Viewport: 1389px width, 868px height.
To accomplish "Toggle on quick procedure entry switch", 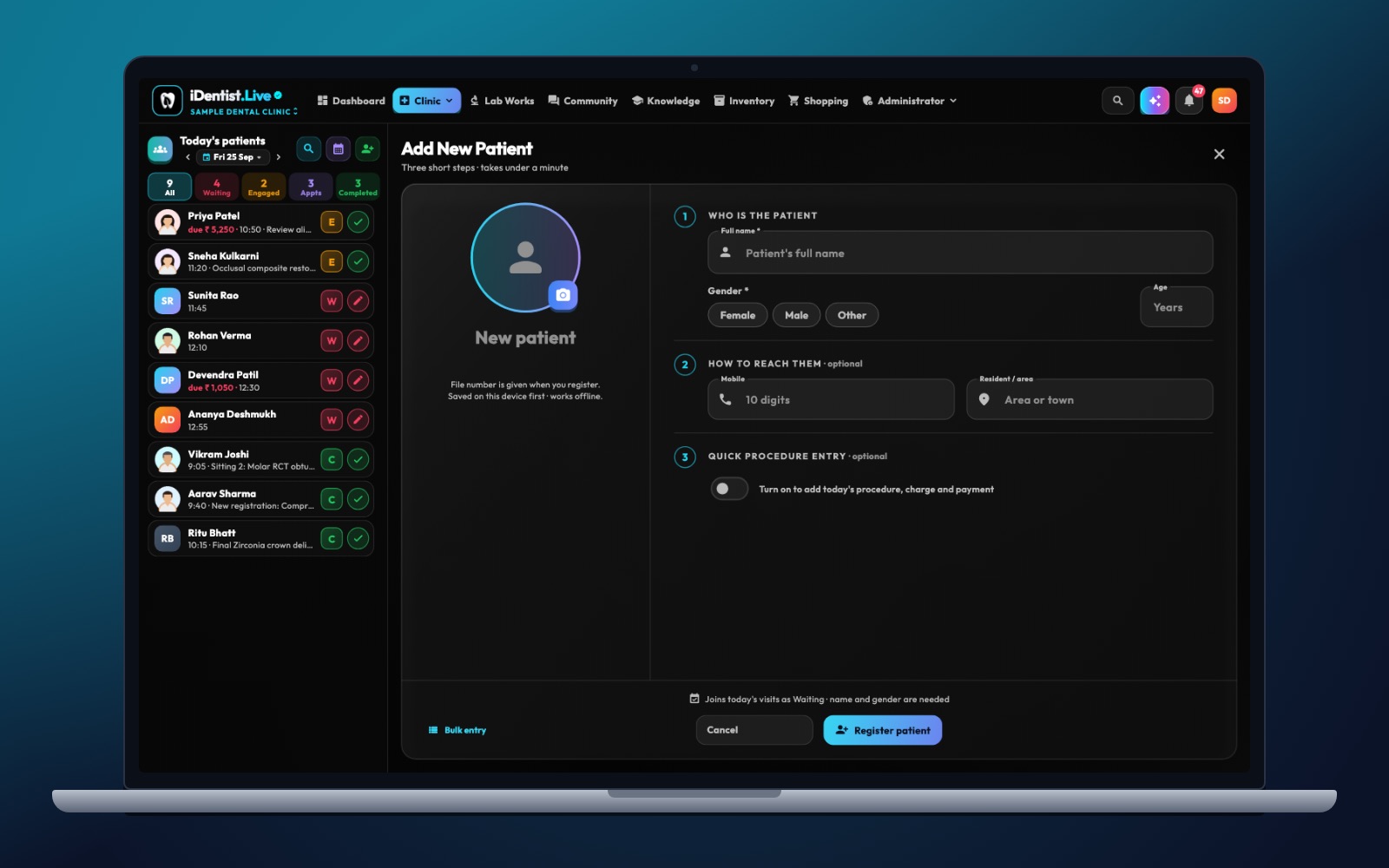I will tap(729, 489).
